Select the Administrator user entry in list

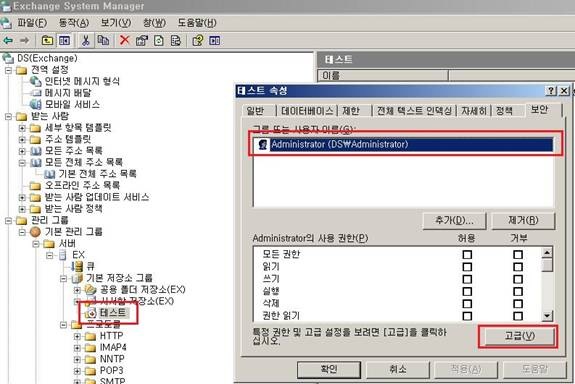(x=403, y=145)
